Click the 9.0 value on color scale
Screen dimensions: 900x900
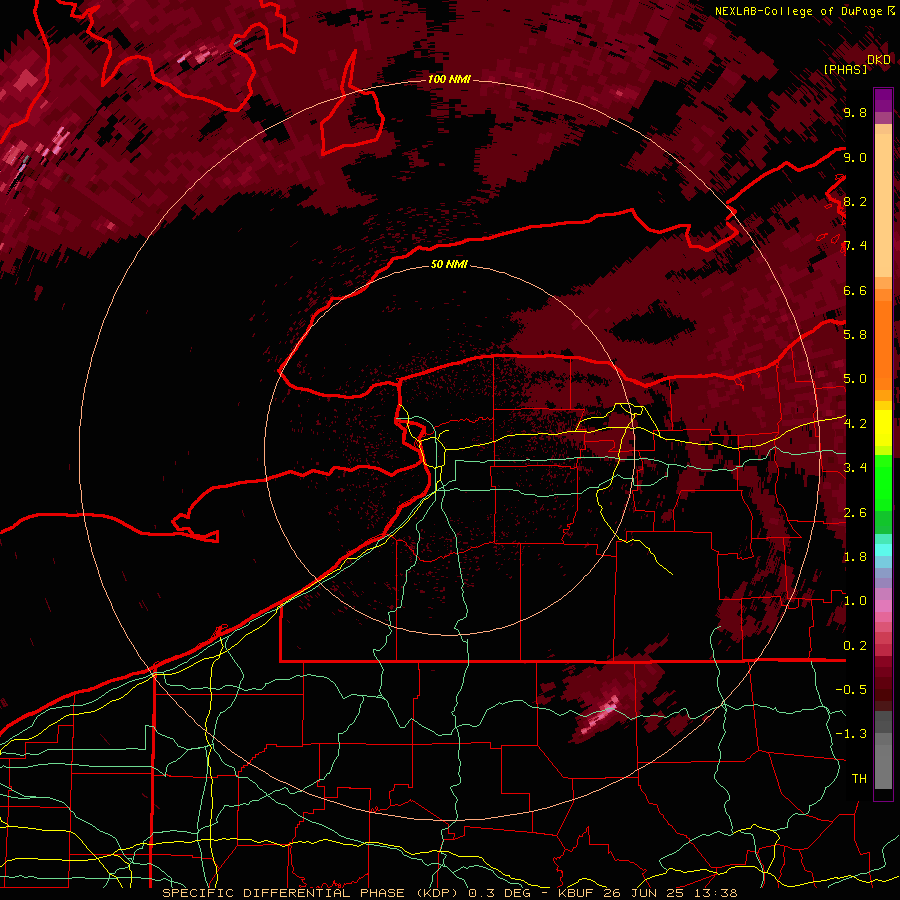tap(855, 157)
